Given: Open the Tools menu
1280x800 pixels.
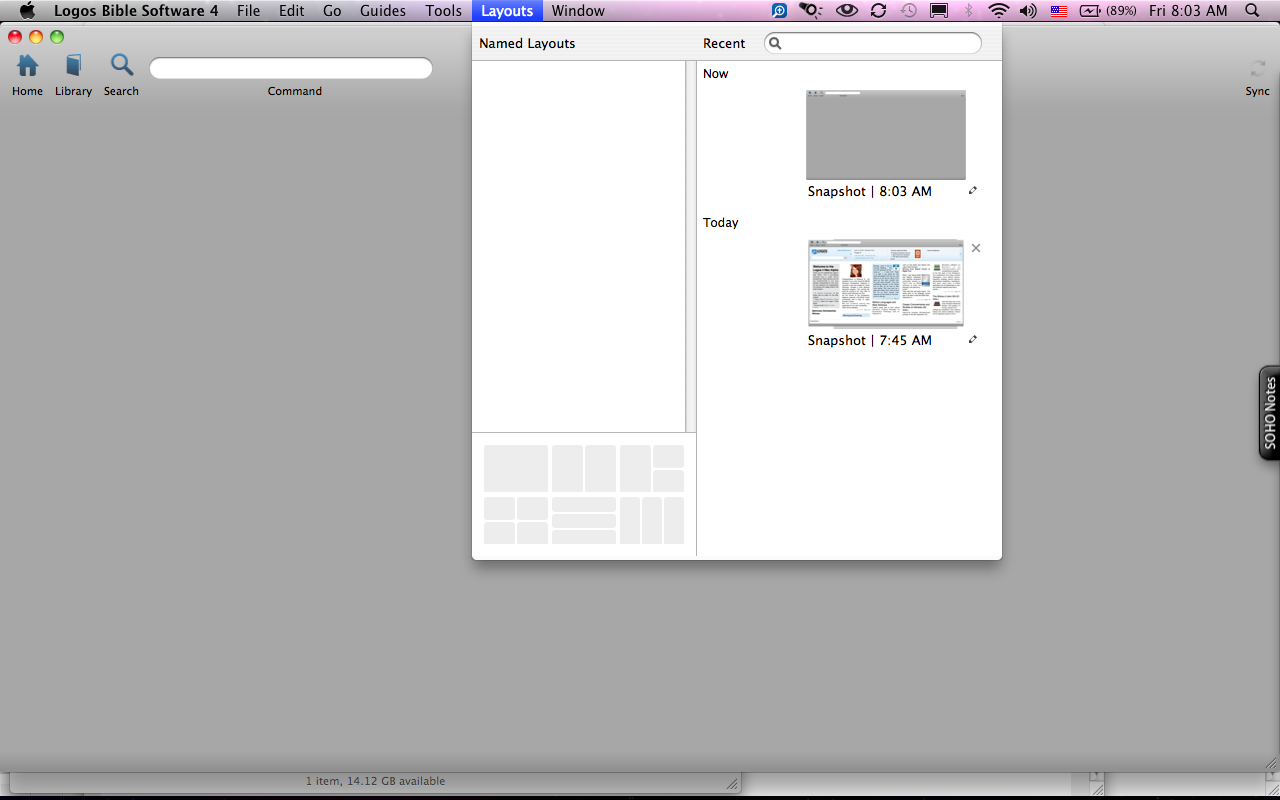Looking at the screenshot, I should (443, 11).
